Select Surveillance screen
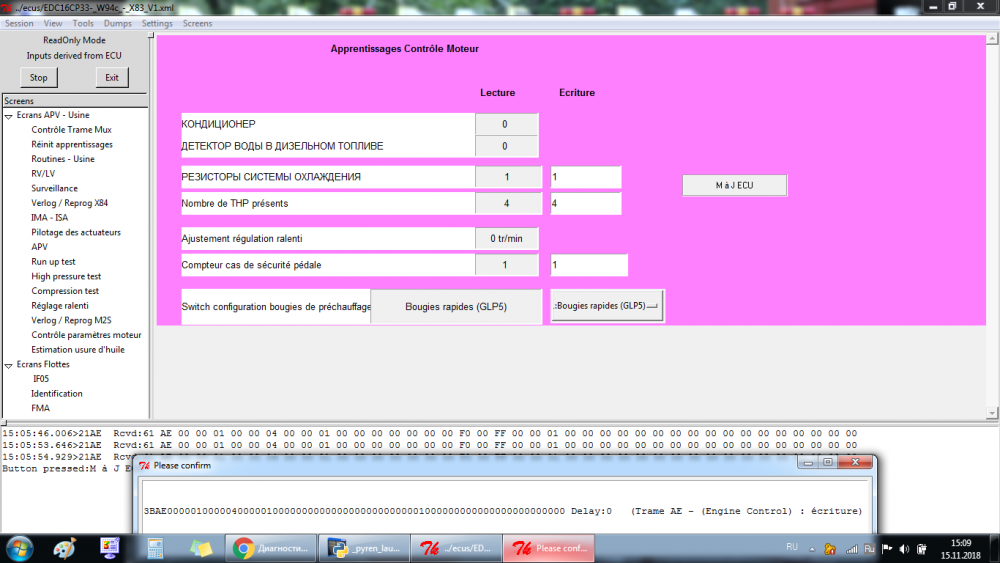The width and height of the screenshot is (1000, 563). tap(54, 188)
